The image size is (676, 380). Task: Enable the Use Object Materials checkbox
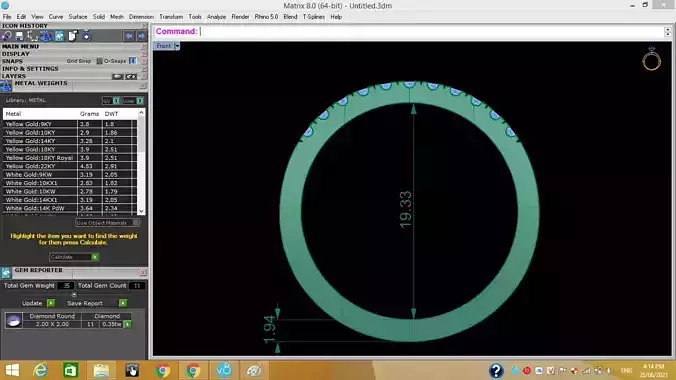click(x=136, y=223)
